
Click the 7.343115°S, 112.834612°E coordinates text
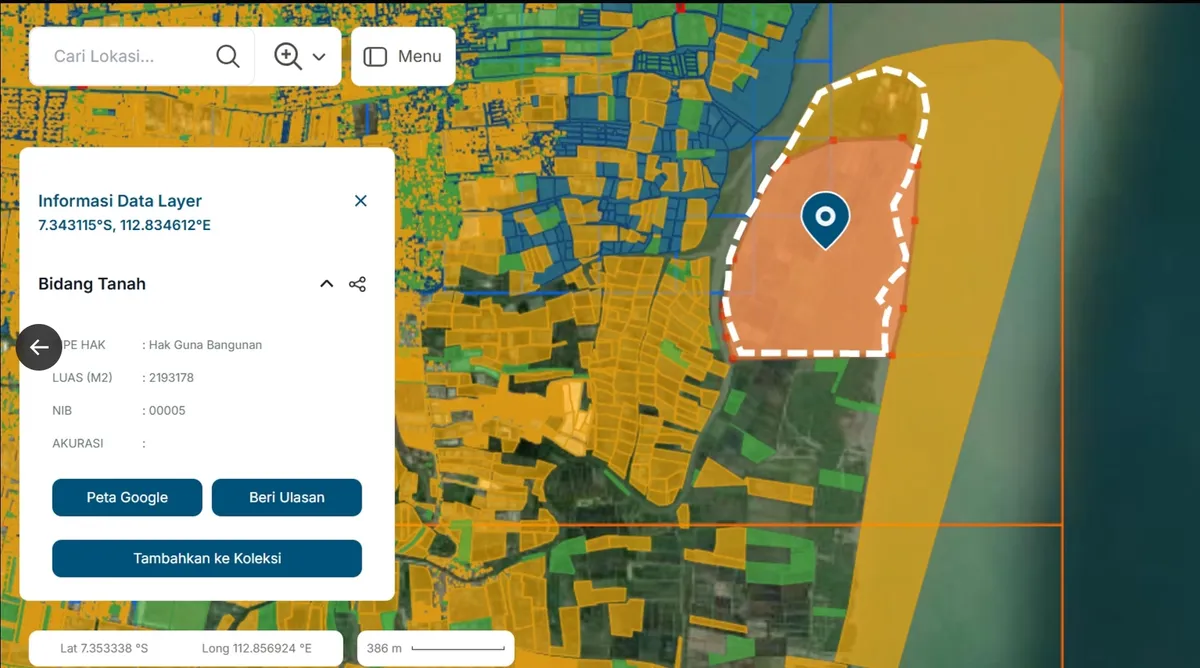pos(124,225)
